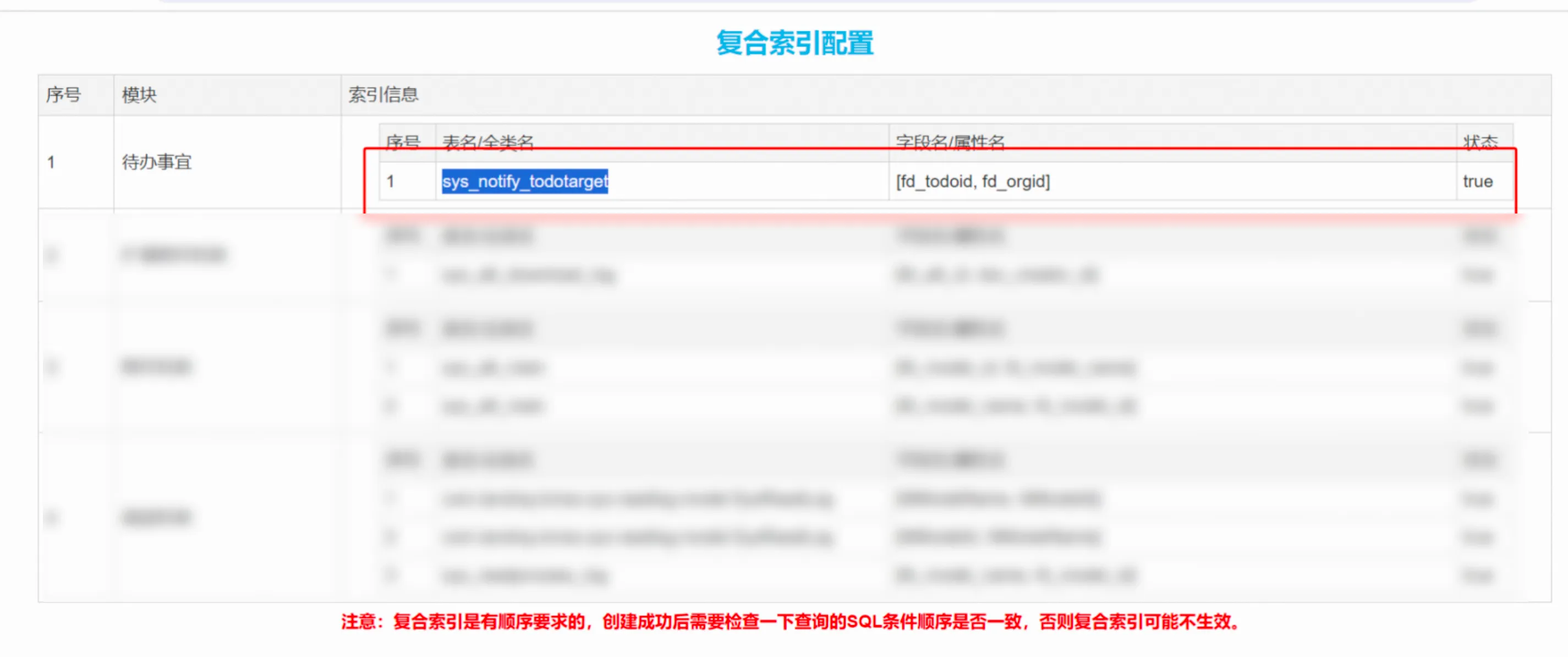The height and width of the screenshot is (657, 1568).
Task: Click the inner 序号 header in 索引信息
Action: [403, 142]
